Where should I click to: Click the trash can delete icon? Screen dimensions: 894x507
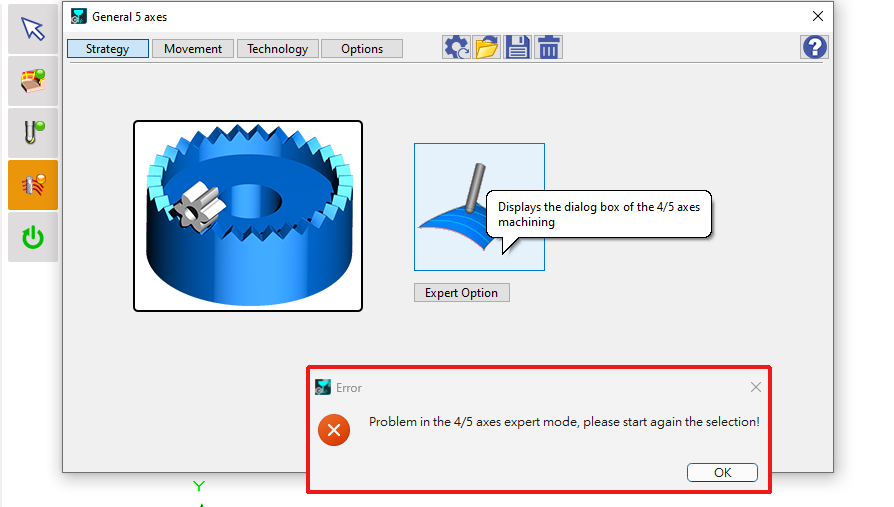coord(548,47)
